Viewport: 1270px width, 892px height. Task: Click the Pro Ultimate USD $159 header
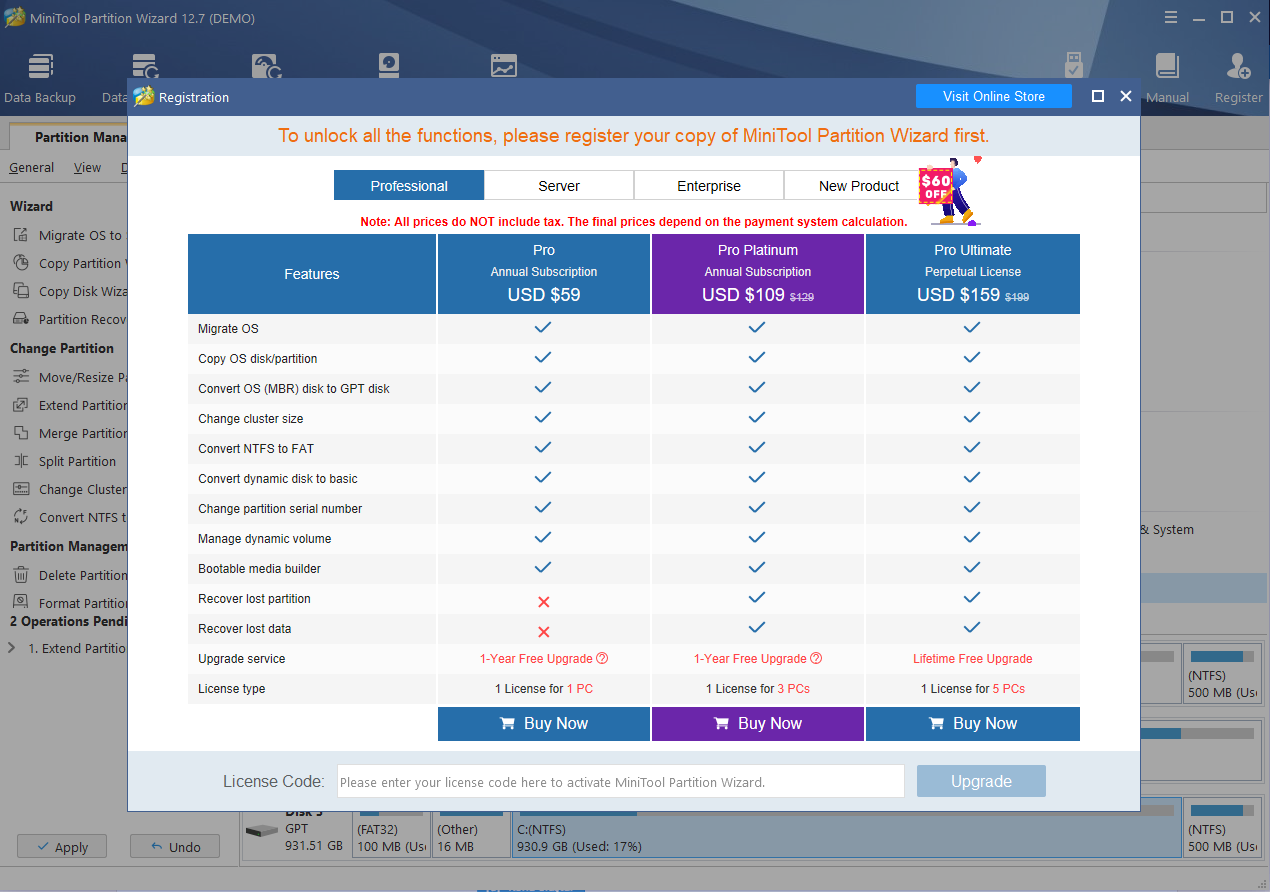point(973,274)
